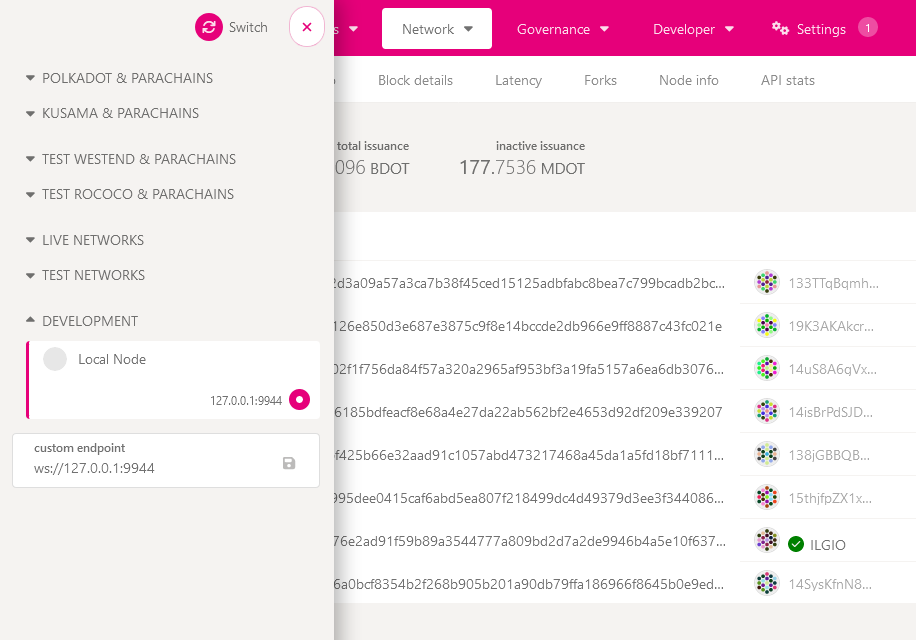
Task: Select the 127.0.0.1:9944 radio button
Action: click(x=299, y=400)
